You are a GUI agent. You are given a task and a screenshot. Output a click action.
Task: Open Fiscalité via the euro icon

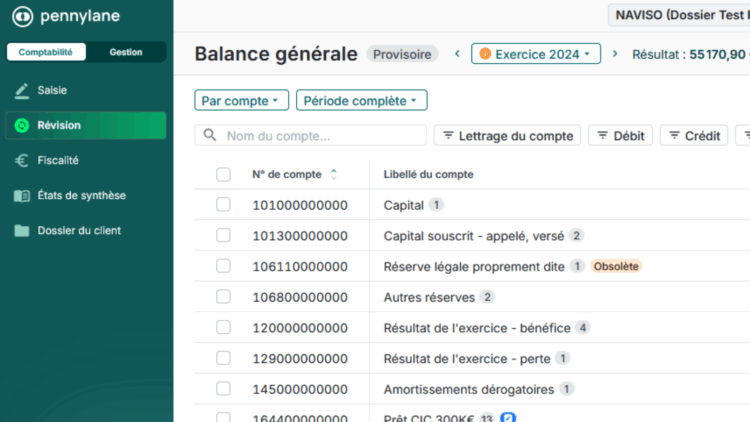point(22,160)
